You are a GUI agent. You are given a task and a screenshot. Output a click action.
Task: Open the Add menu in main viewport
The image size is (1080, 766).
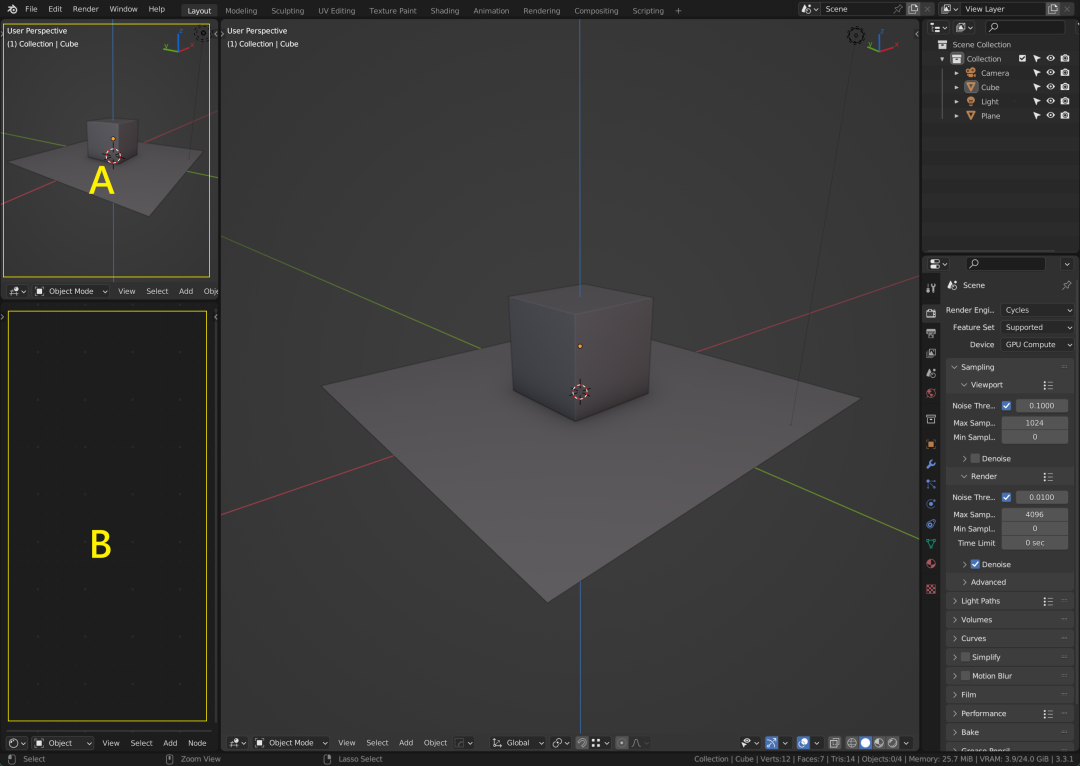tap(406, 743)
